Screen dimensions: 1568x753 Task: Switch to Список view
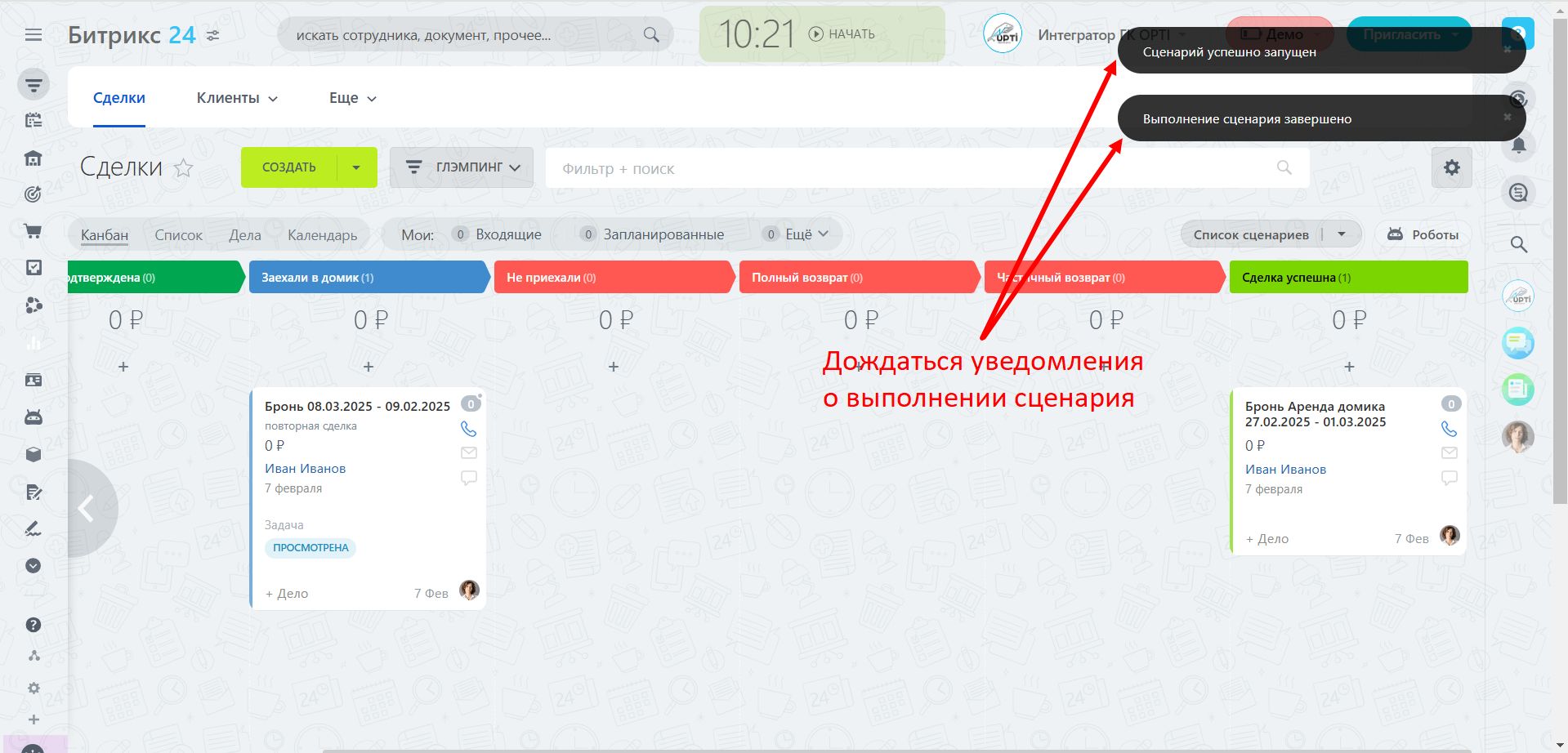pos(178,235)
